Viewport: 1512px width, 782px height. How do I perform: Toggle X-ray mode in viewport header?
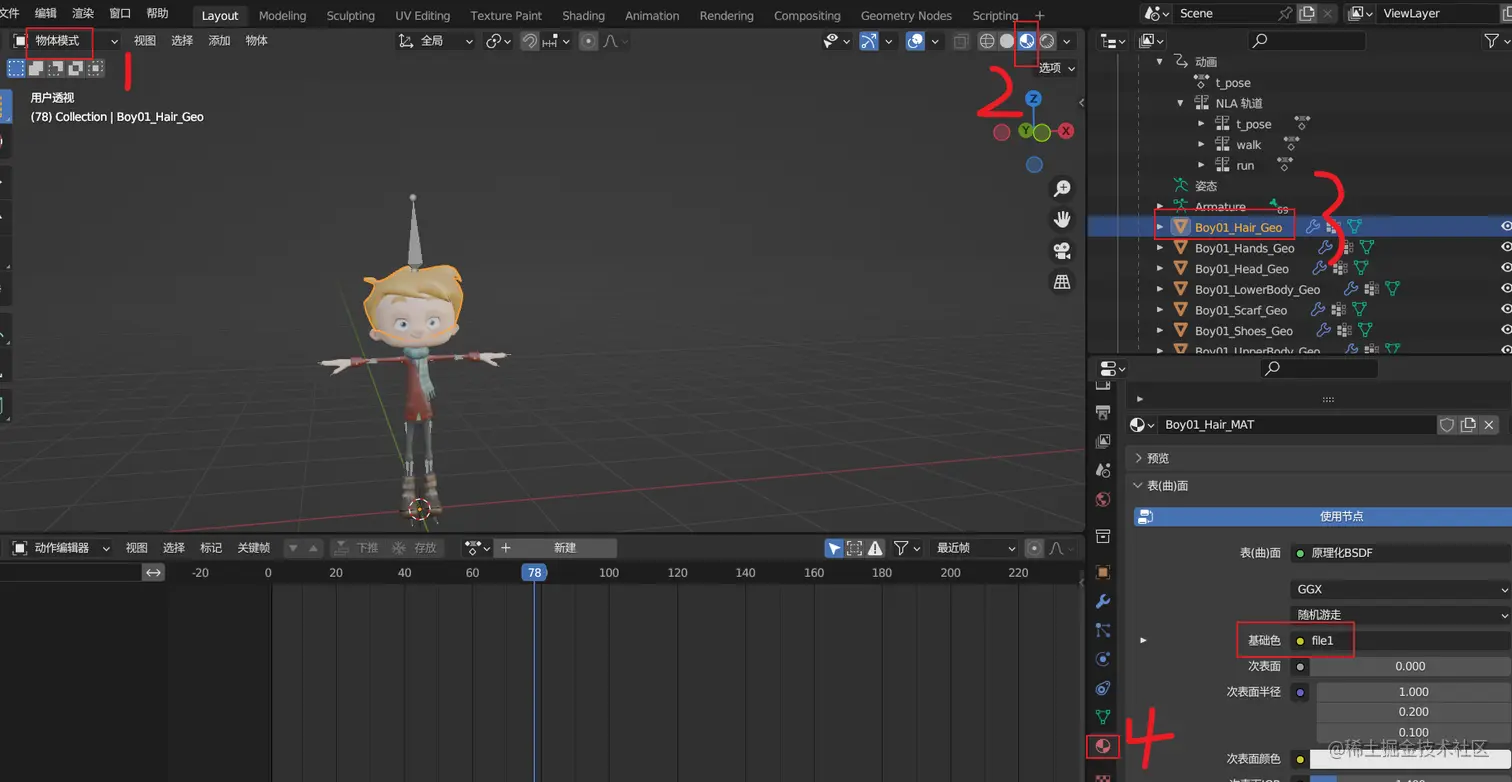point(960,41)
